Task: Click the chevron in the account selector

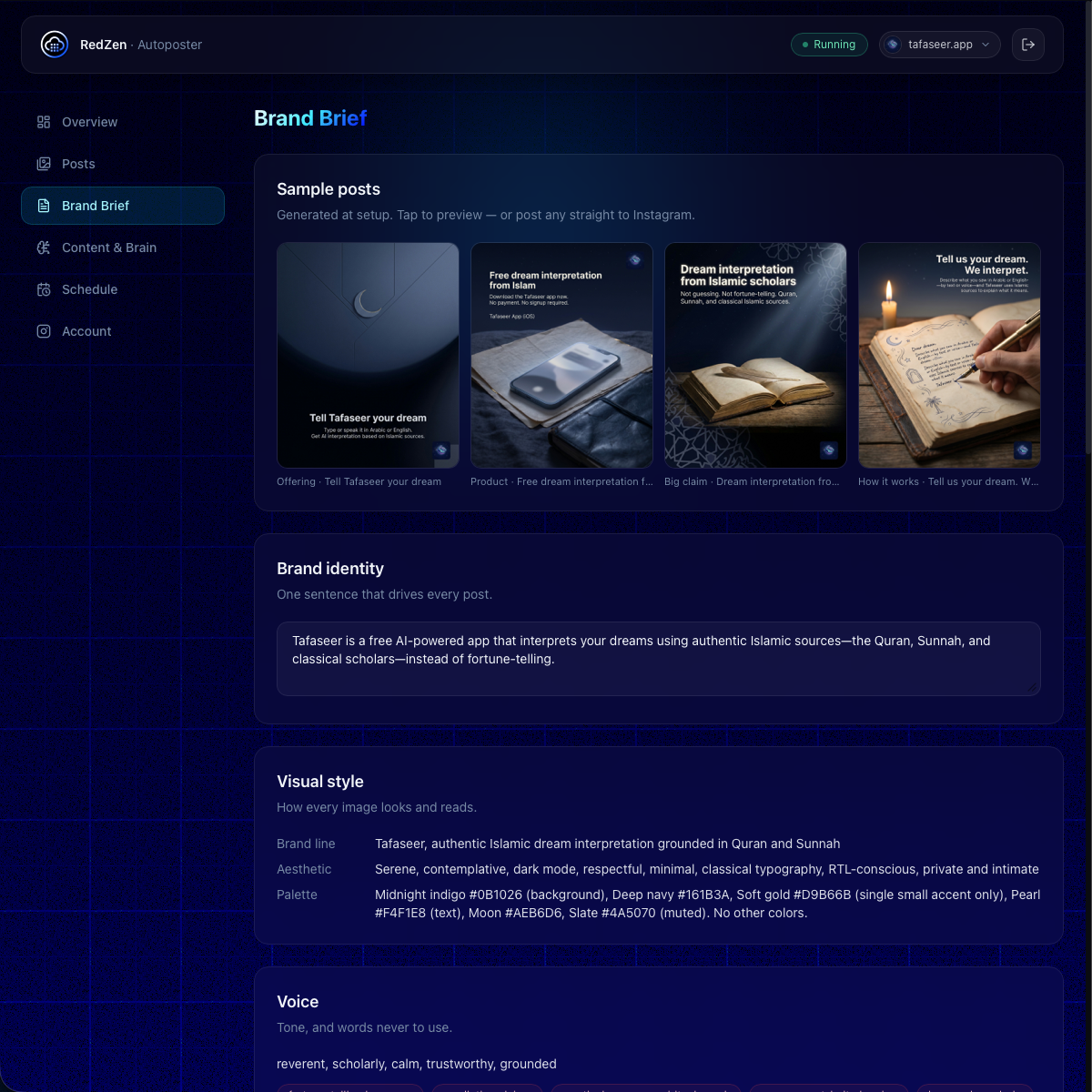Action: pos(986,45)
